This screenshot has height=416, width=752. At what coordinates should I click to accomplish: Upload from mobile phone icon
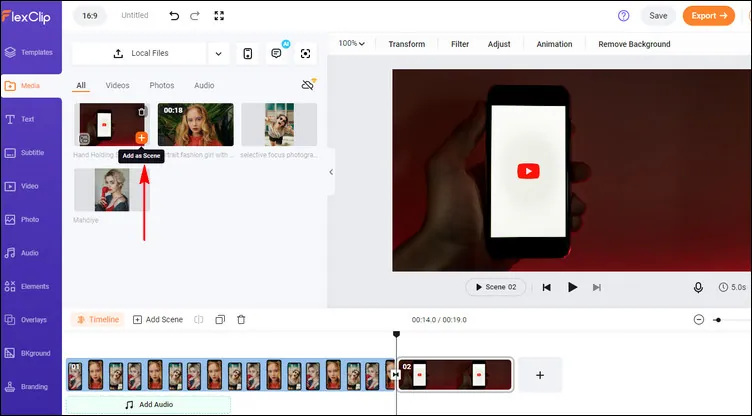click(247, 53)
